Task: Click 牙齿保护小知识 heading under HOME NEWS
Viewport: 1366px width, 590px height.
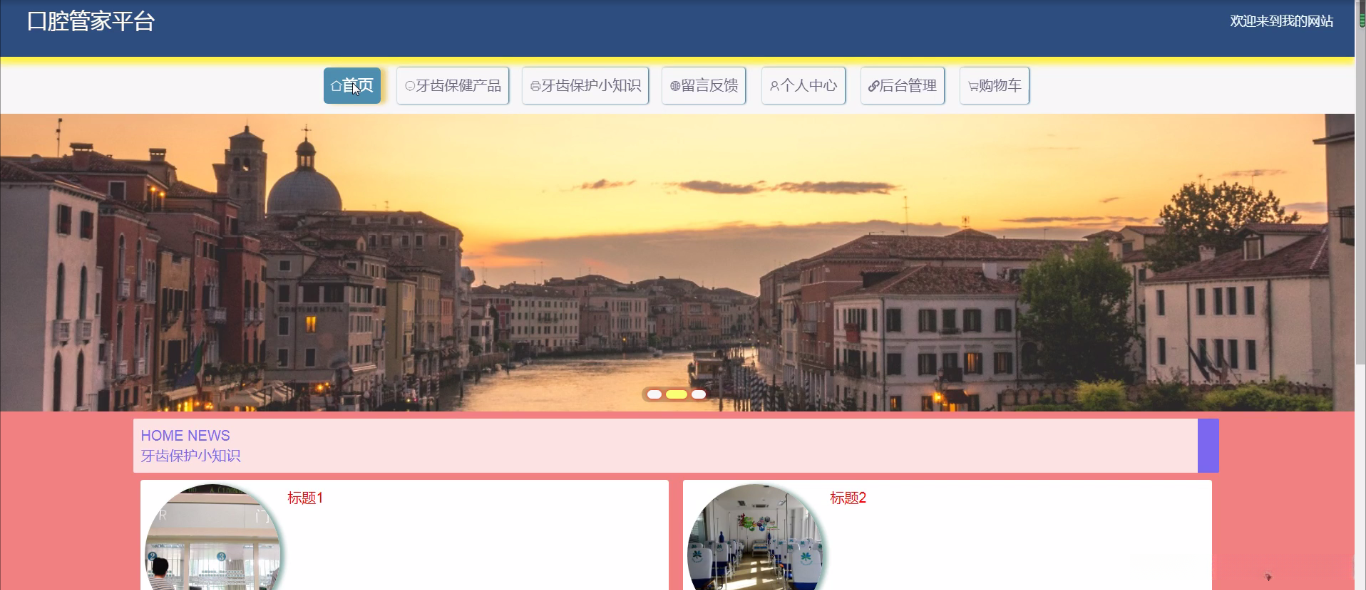Action: 191,456
